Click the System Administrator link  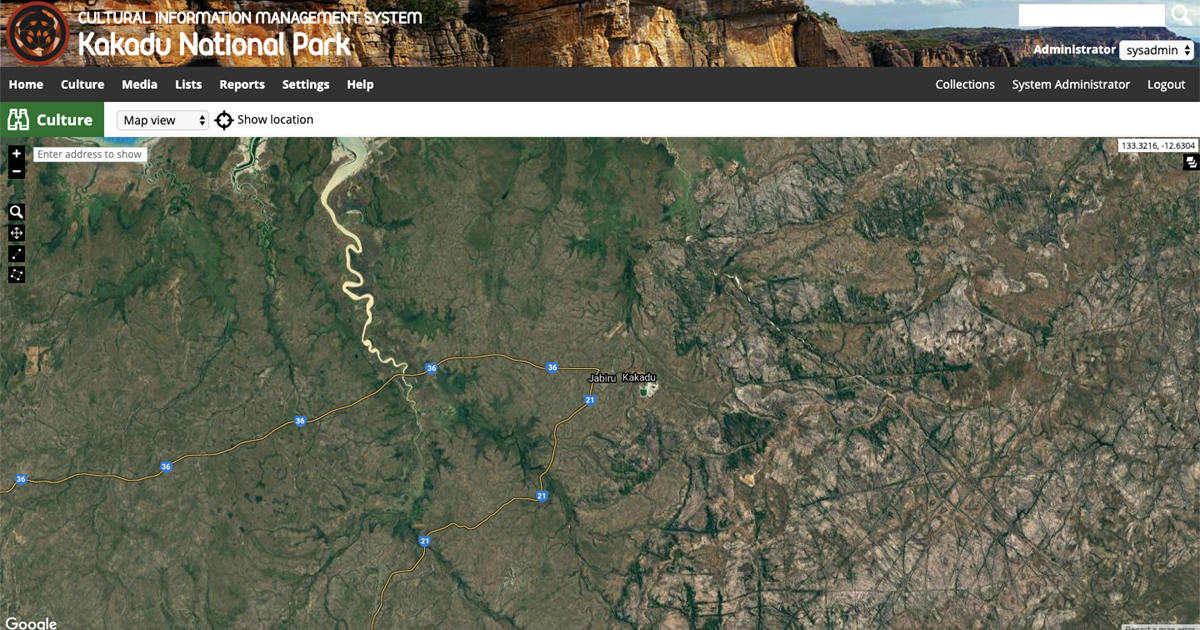[x=1070, y=85]
